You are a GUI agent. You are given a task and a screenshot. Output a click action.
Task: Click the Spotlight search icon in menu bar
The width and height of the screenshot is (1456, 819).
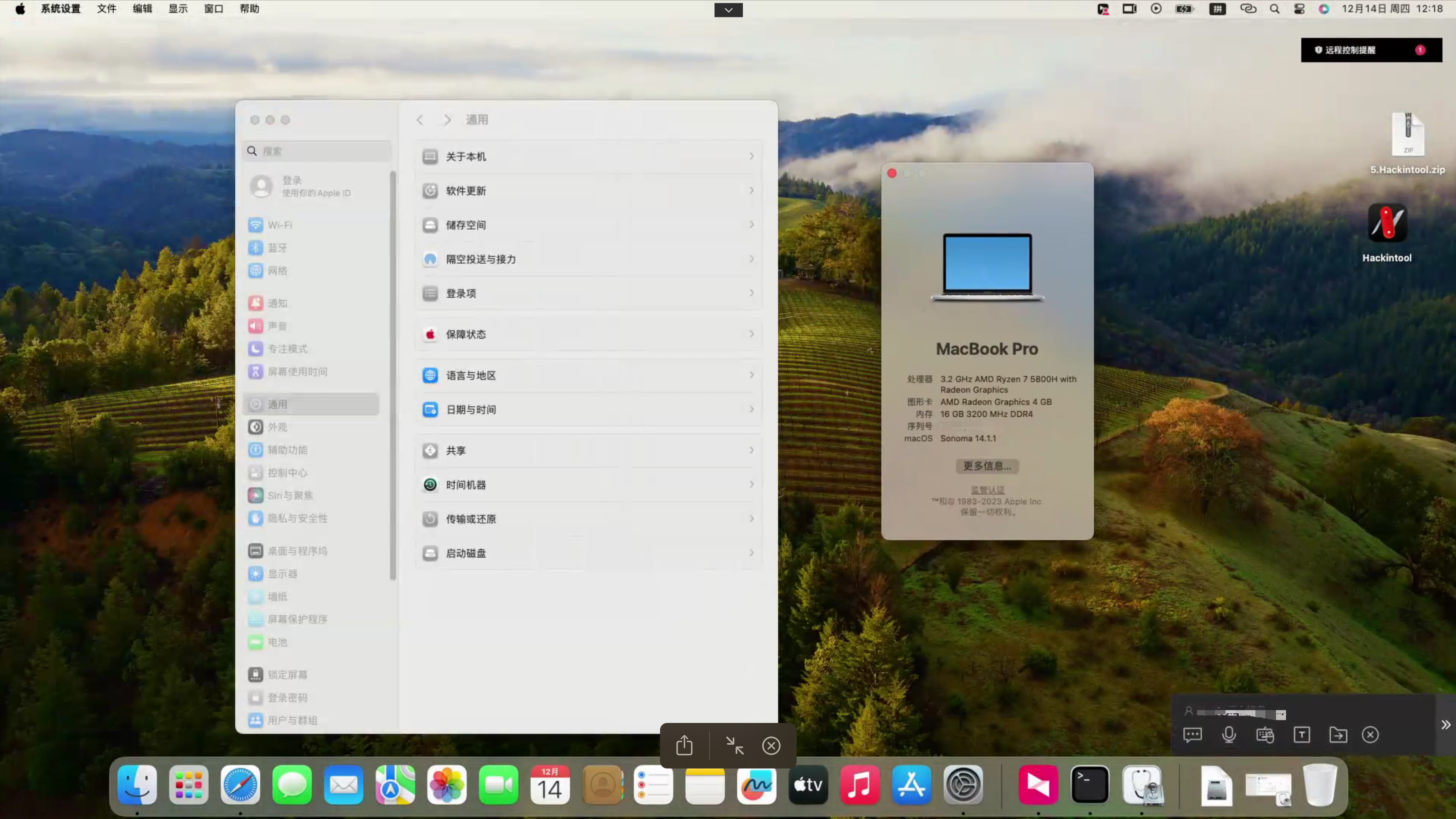pos(1275,9)
